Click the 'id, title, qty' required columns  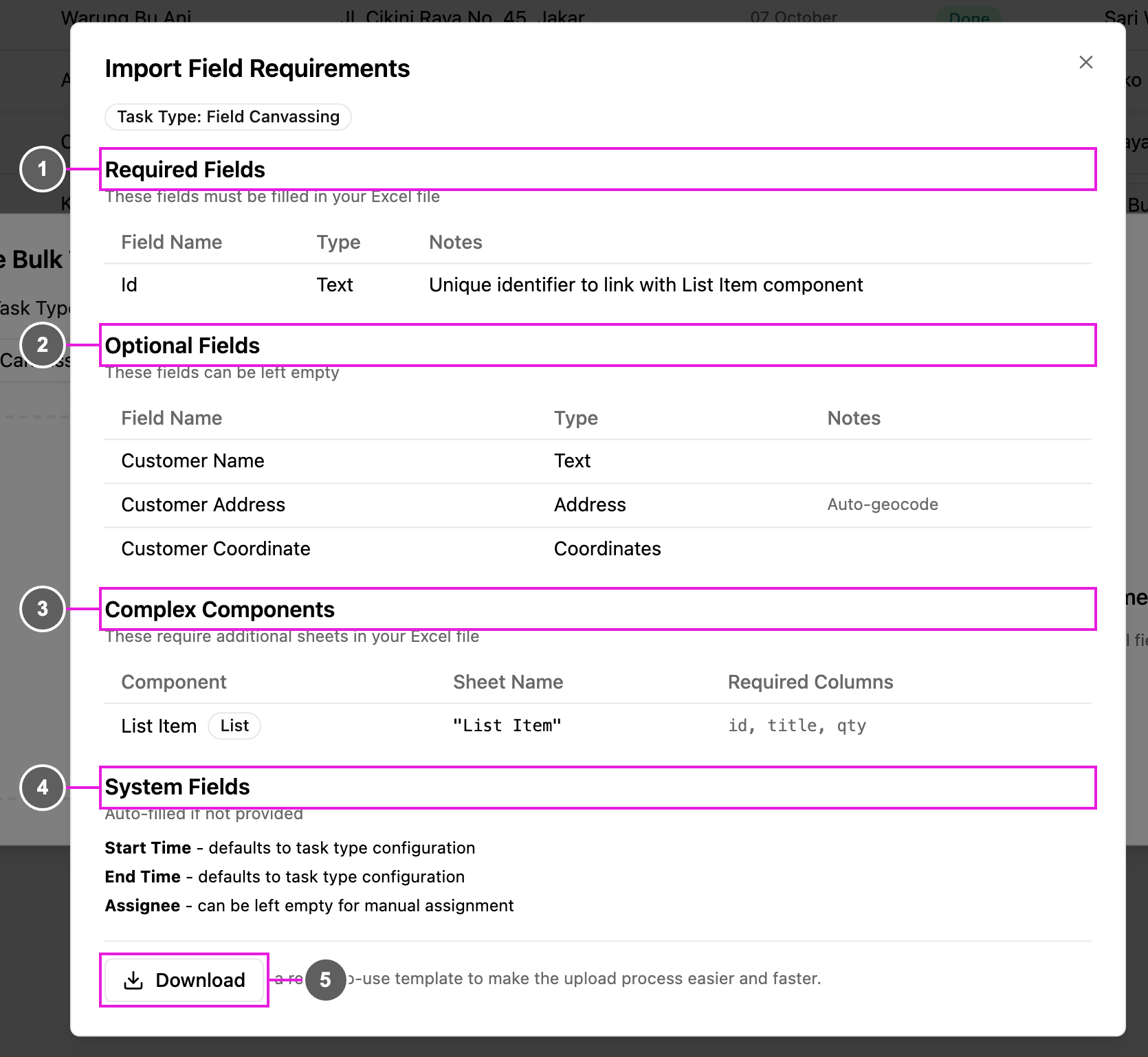pos(797,726)
